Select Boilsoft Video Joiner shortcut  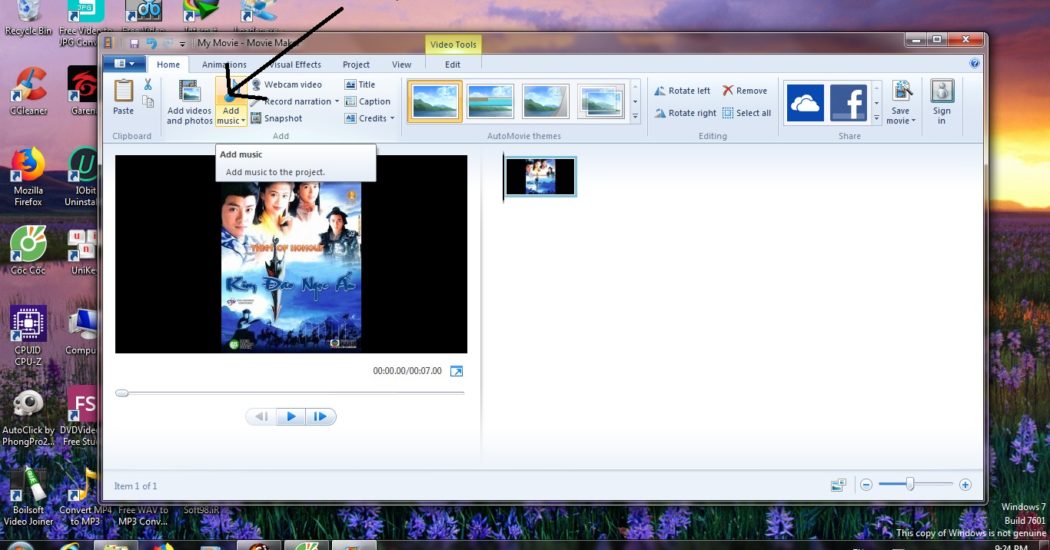click(28, 497)
